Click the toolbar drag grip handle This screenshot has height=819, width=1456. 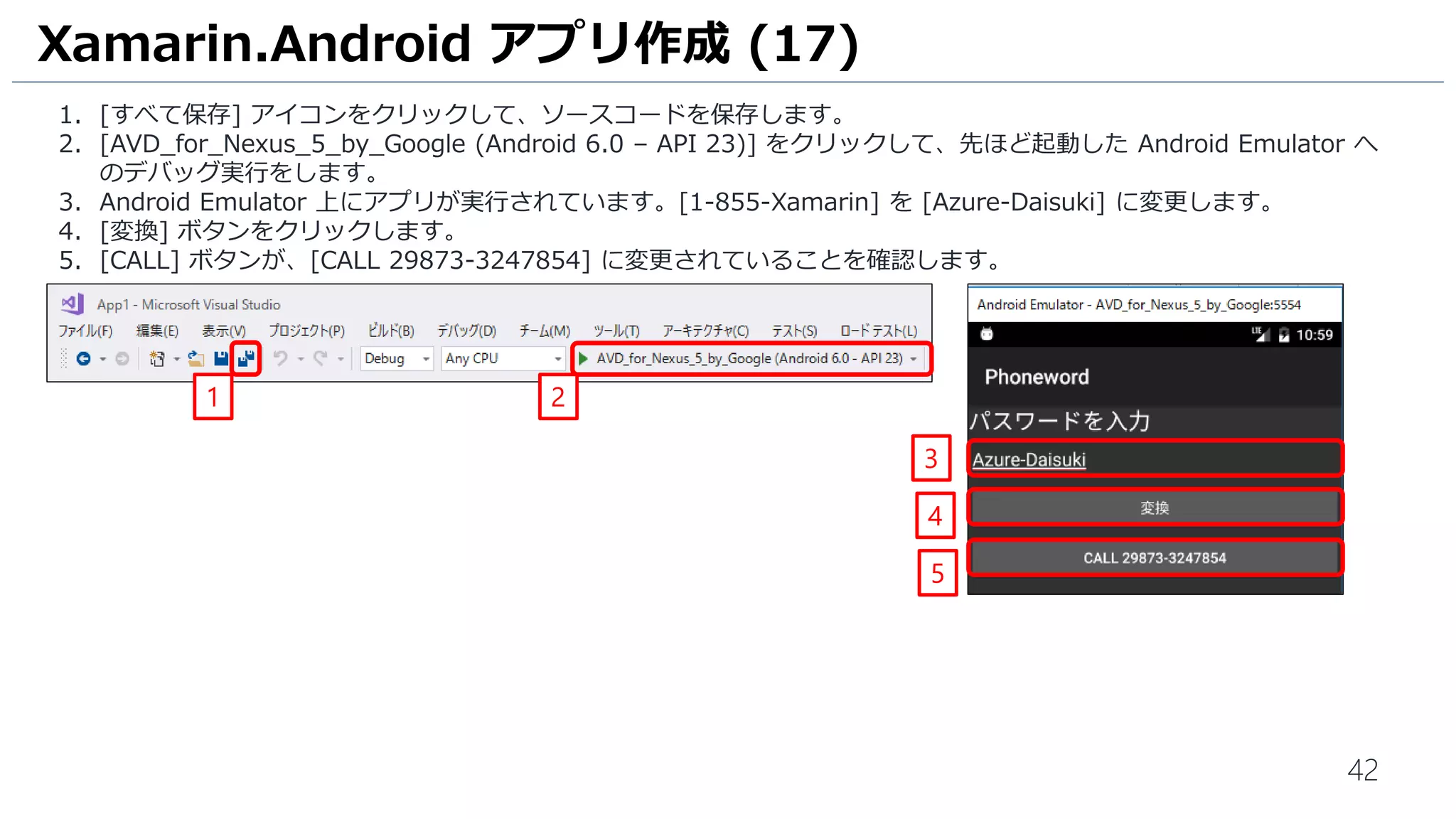[63, 358]
